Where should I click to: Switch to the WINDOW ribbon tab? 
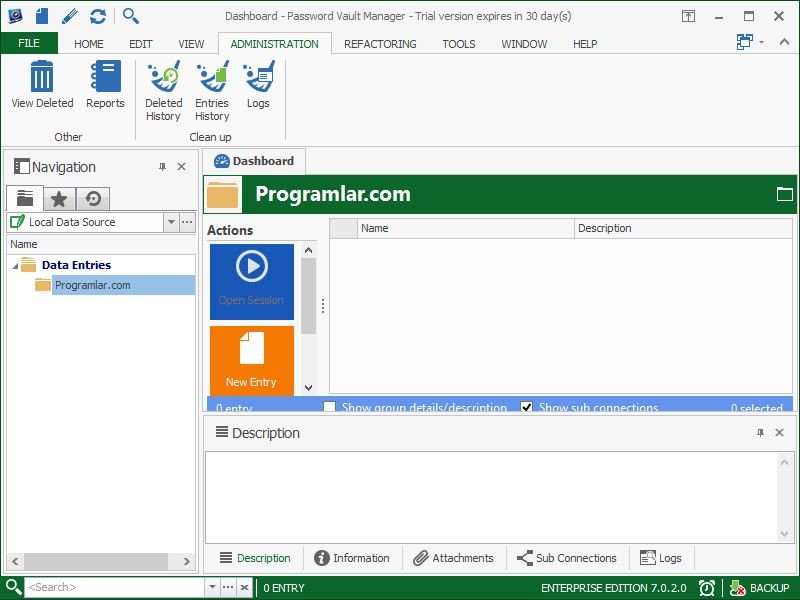tap(524, 44)
